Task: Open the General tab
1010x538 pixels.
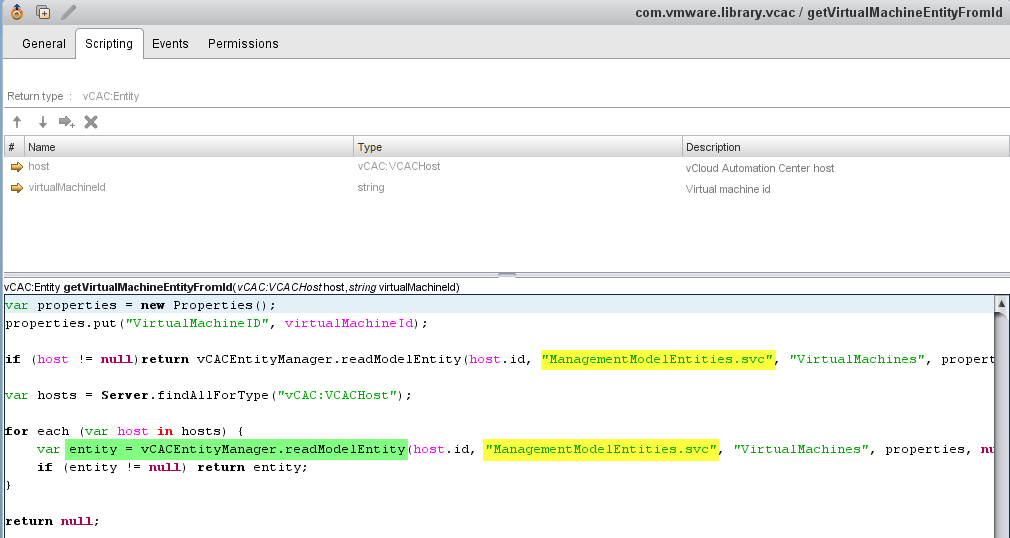Action: coord(44,44)
